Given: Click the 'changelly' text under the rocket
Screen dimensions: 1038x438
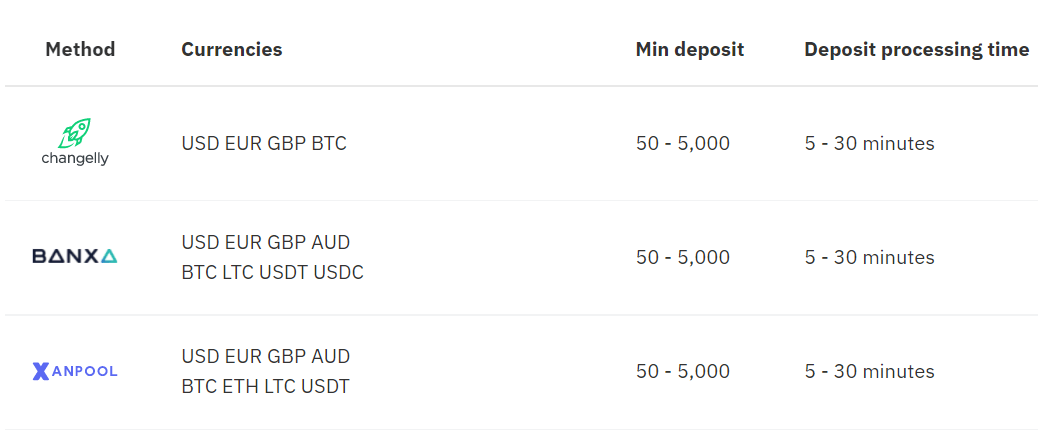Looking at the screenshot, I should (75, 158).
